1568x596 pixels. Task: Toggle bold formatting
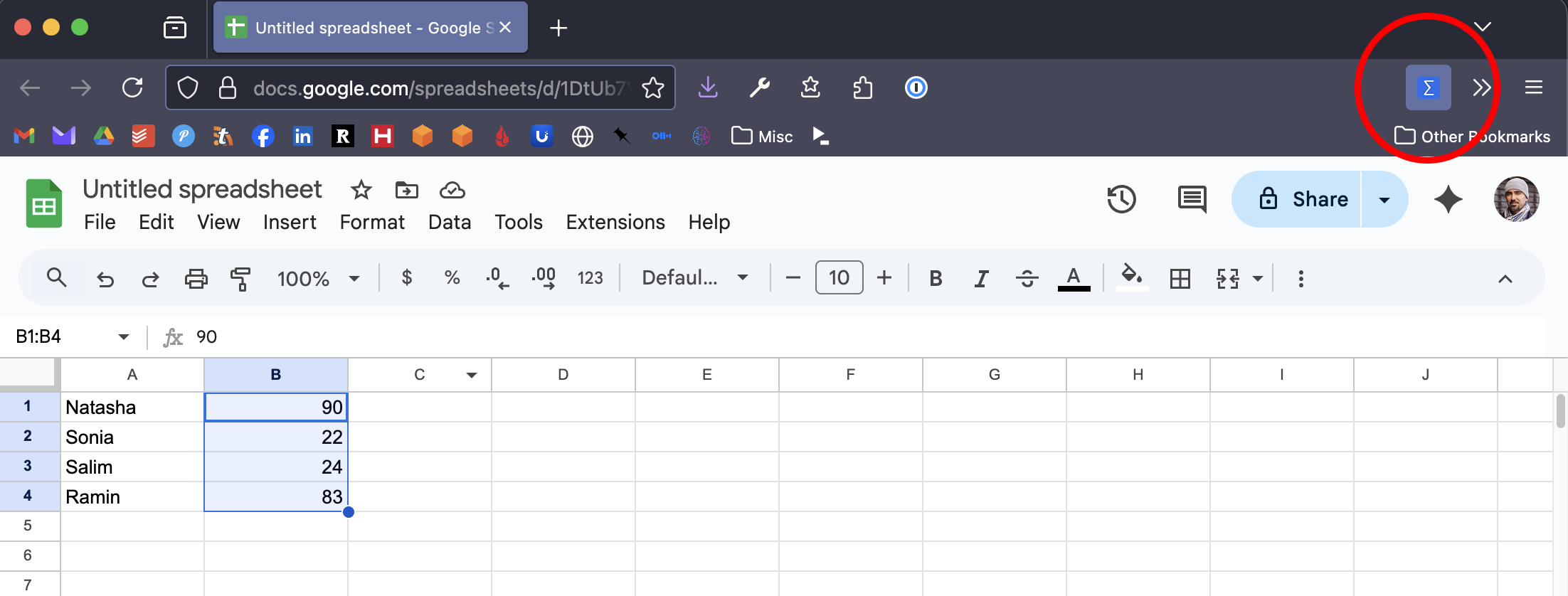936,278
